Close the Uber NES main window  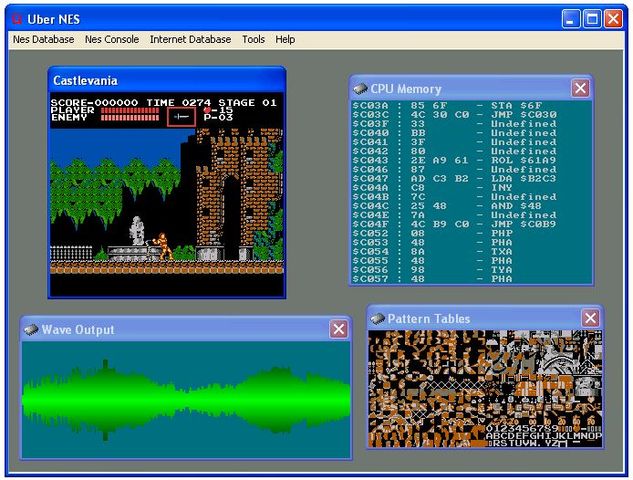[x=613, y=19]
